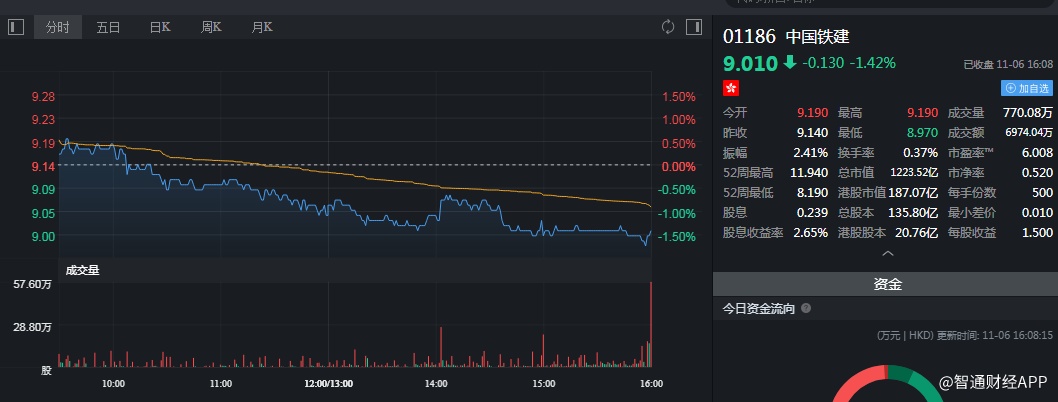
Task: Open the 日K chart tab
Action: (x=160, y=28)
